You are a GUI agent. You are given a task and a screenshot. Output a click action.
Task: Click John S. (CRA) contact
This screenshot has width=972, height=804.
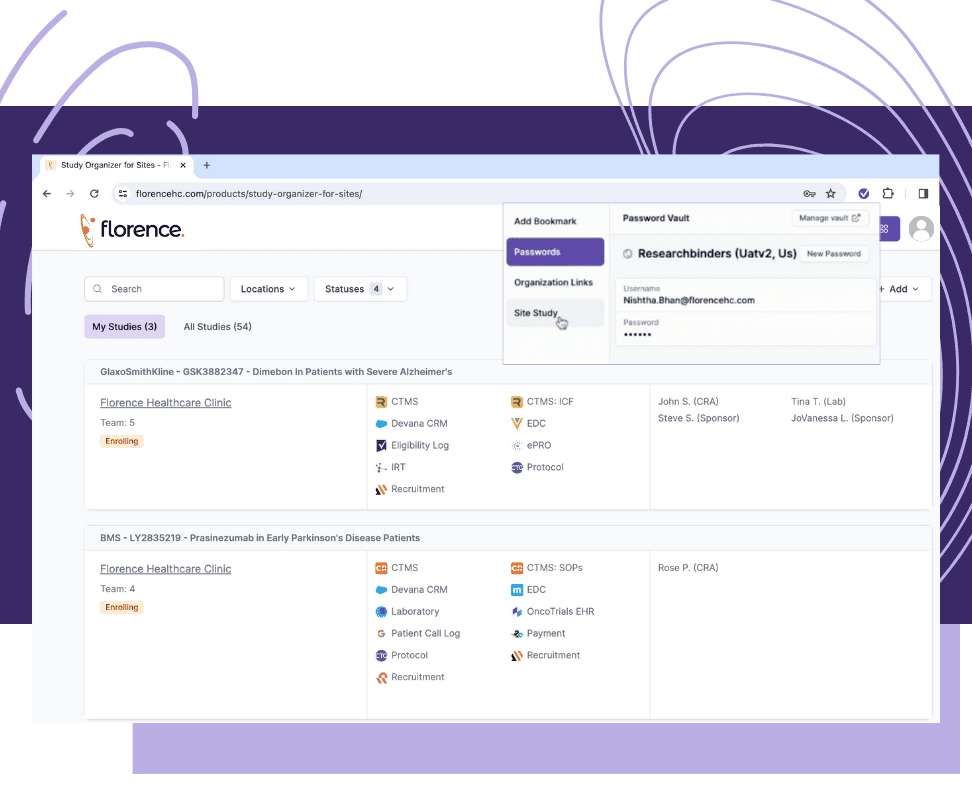688,402
